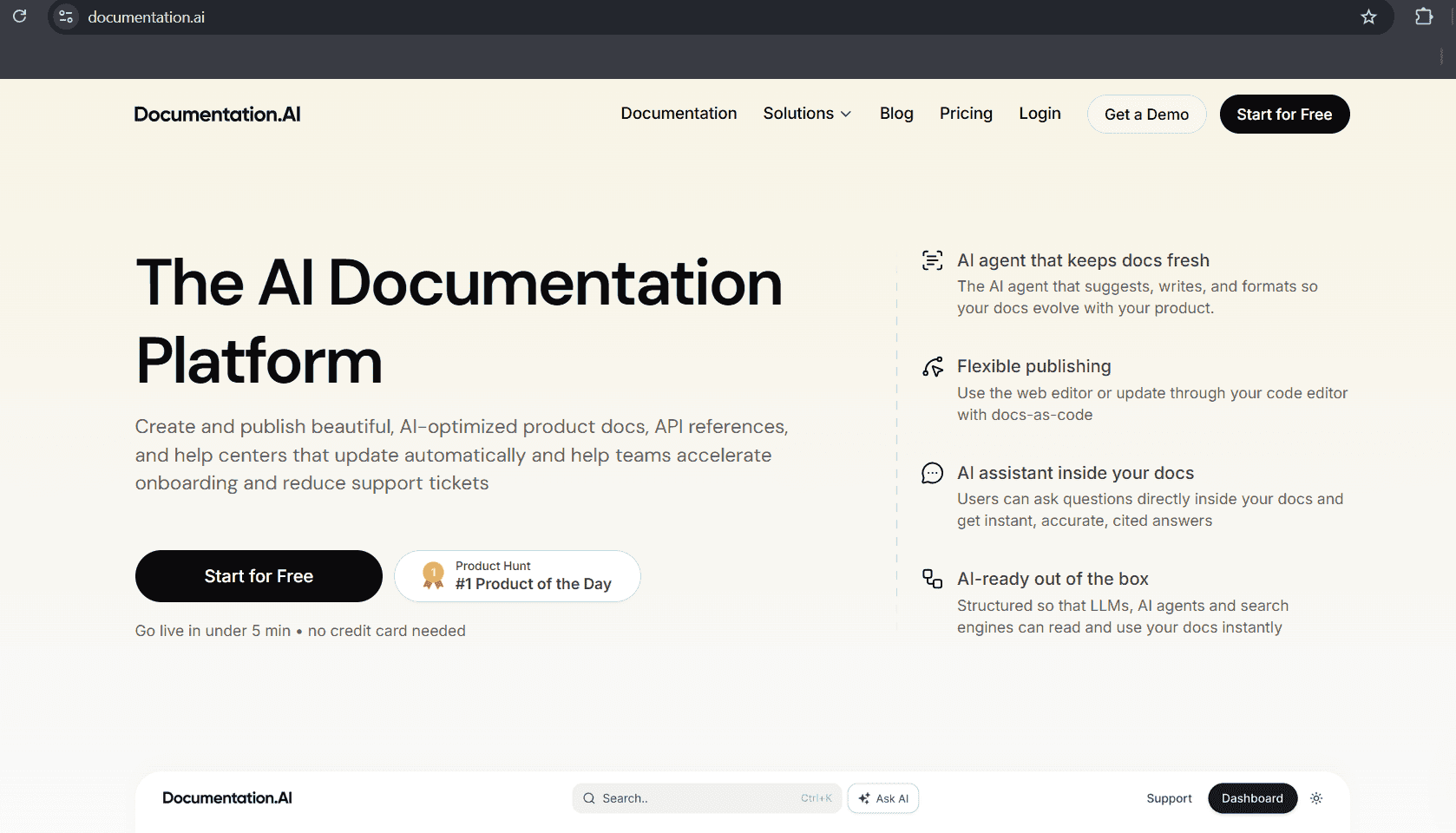Click the Documentation.AI logo in preview bar
This screenshot has width=1456, height=833.
pos(227,798)
